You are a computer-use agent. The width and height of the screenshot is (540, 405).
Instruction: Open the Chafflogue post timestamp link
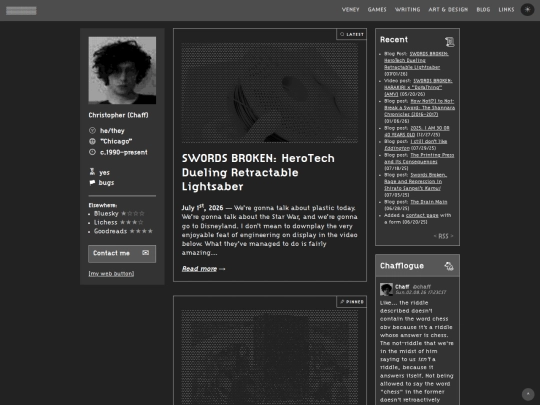click(420, 292)
